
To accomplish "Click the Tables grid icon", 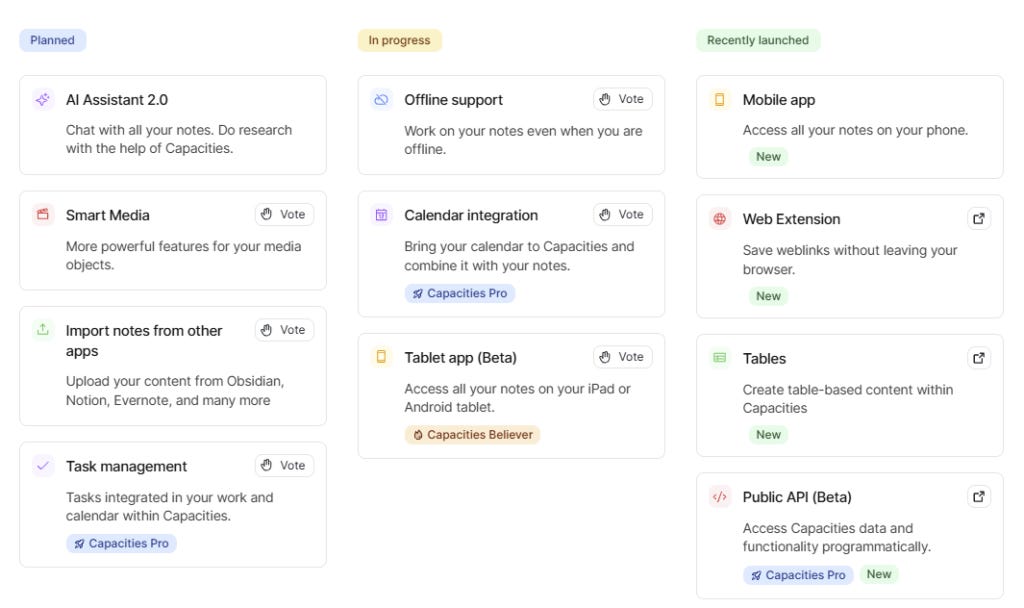I will [720, 358].
